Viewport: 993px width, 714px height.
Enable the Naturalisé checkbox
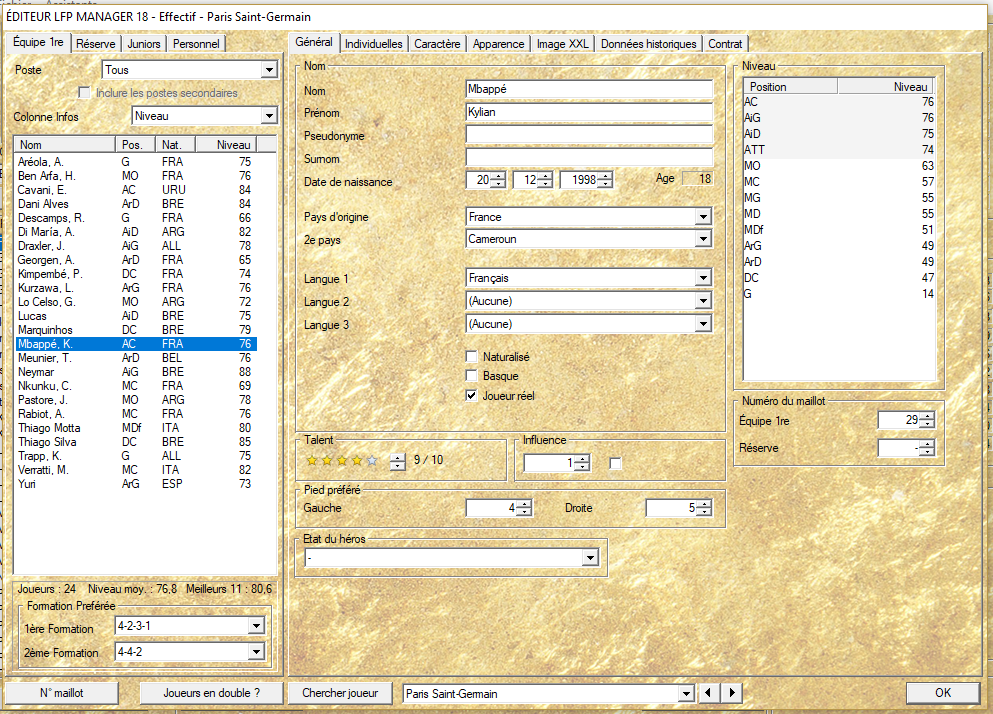point(471,356)
